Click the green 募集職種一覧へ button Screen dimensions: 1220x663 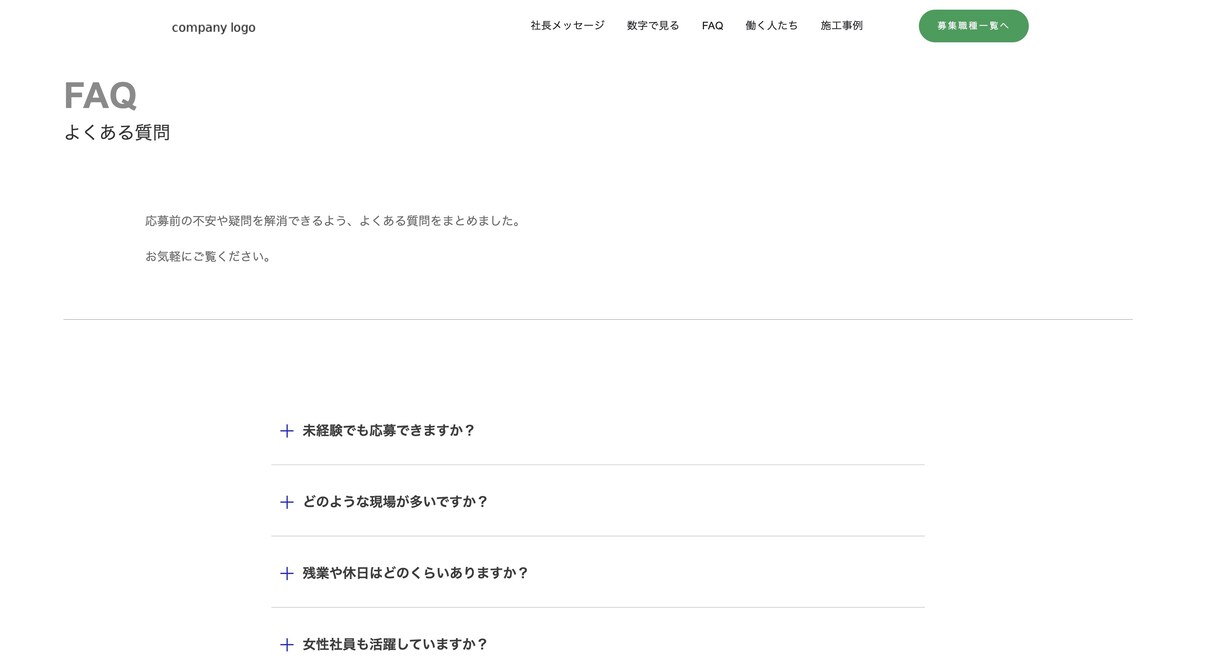point(973,26)
